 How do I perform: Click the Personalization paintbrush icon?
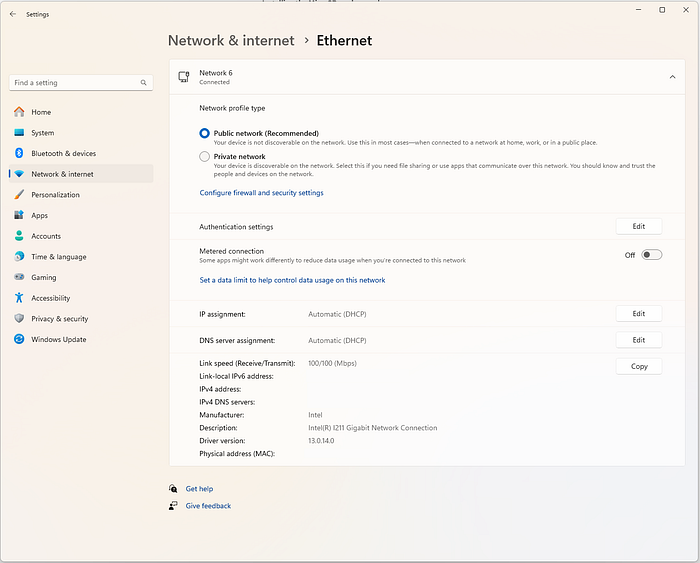click(x=19, y=195)
